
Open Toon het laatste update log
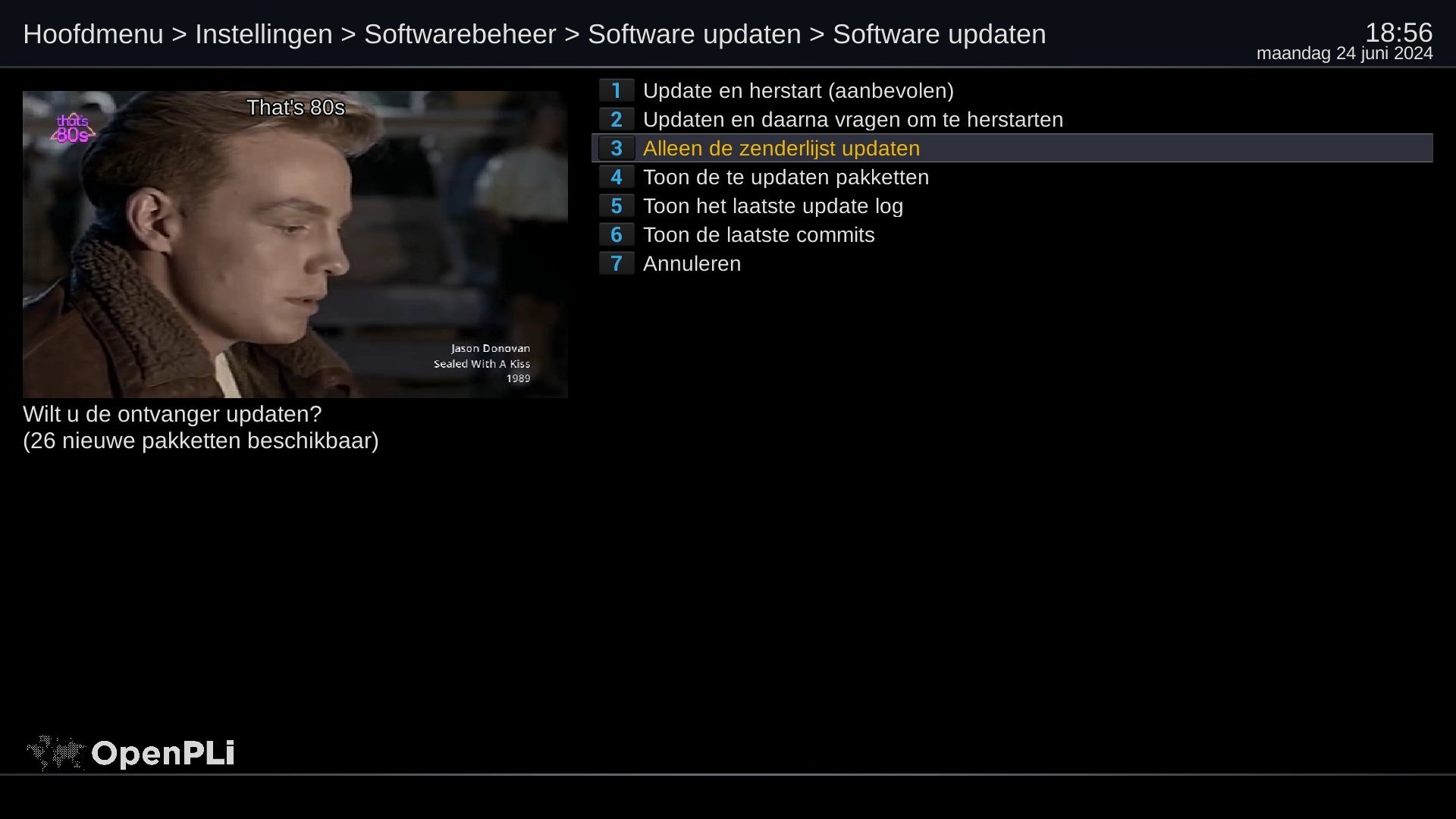(1012, 206)
